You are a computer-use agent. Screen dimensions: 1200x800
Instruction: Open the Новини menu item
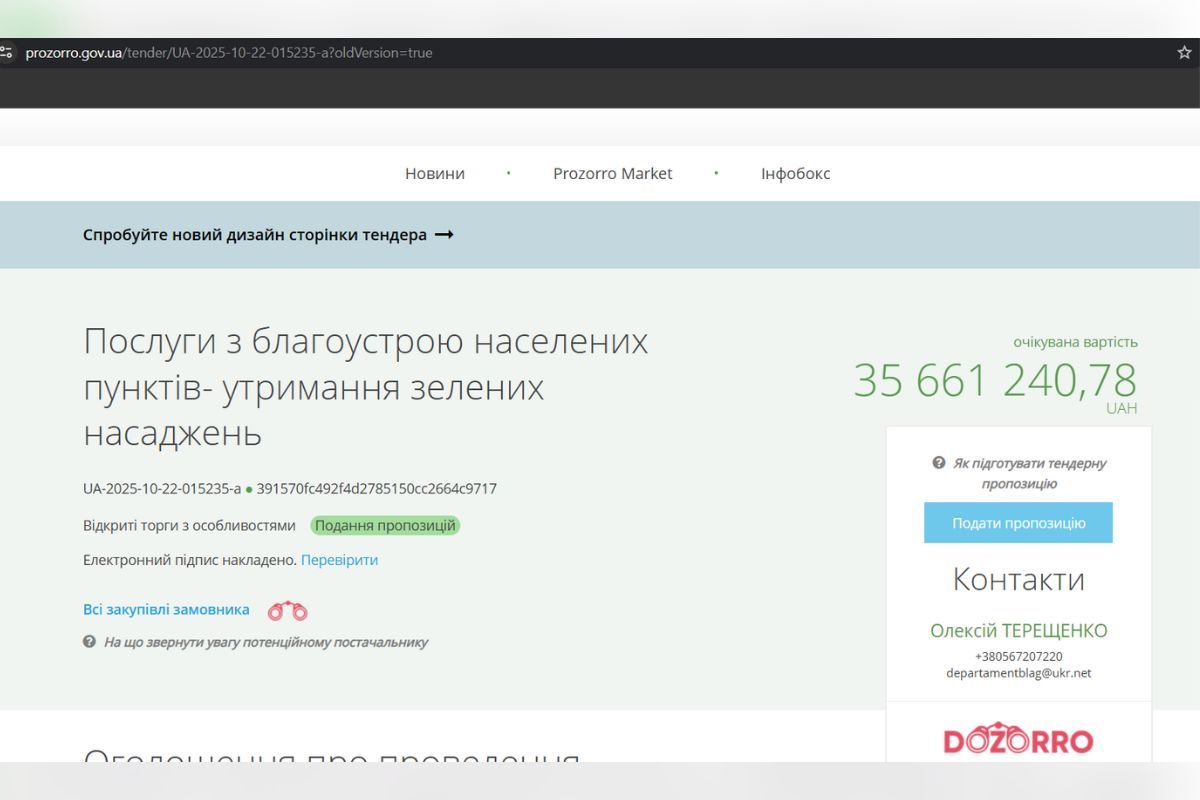(435, 174)
